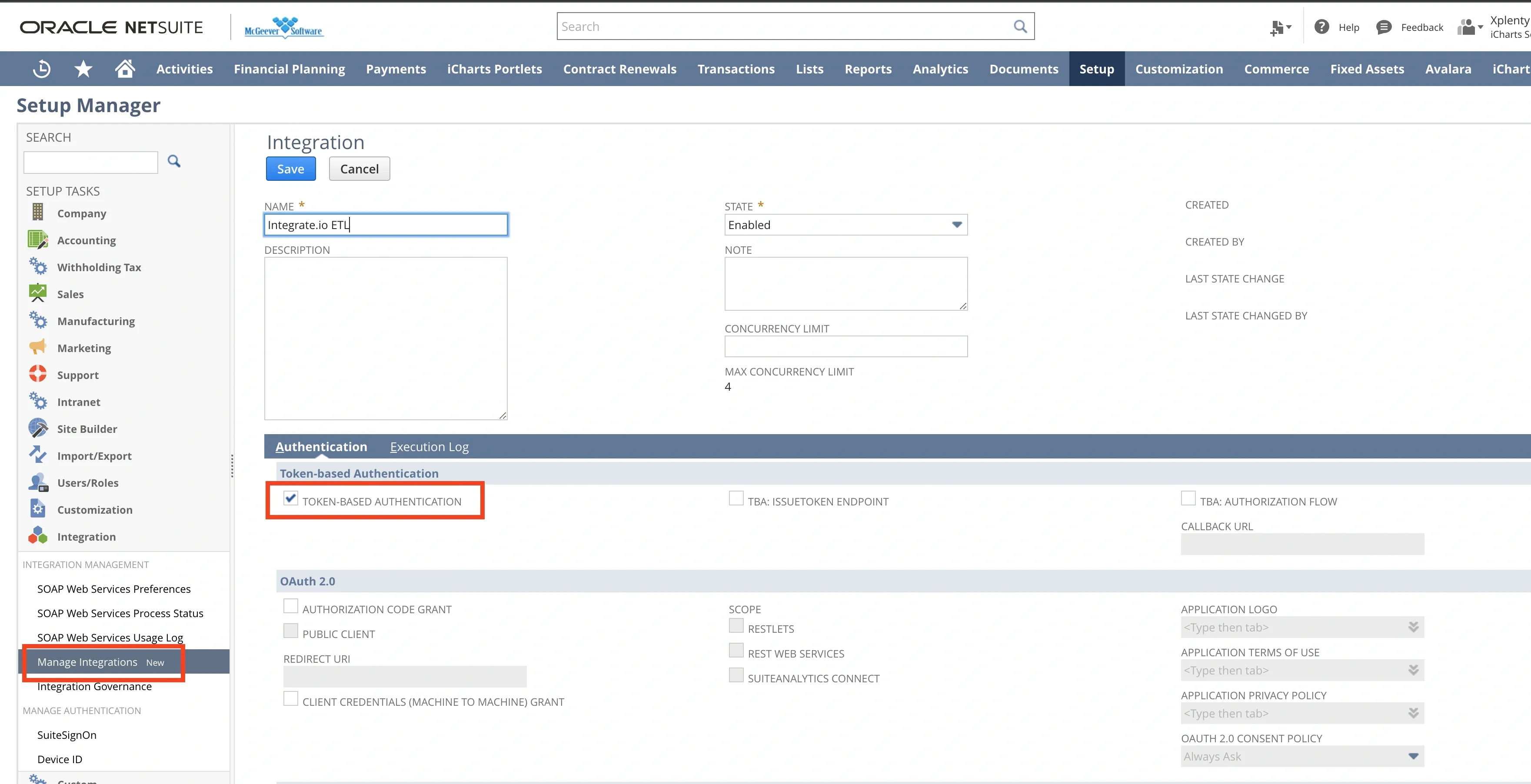Image resolution: width=1531 pixels, height=784 pixels.
Task: Open the Transactions menu
Action: coord(736,68)
